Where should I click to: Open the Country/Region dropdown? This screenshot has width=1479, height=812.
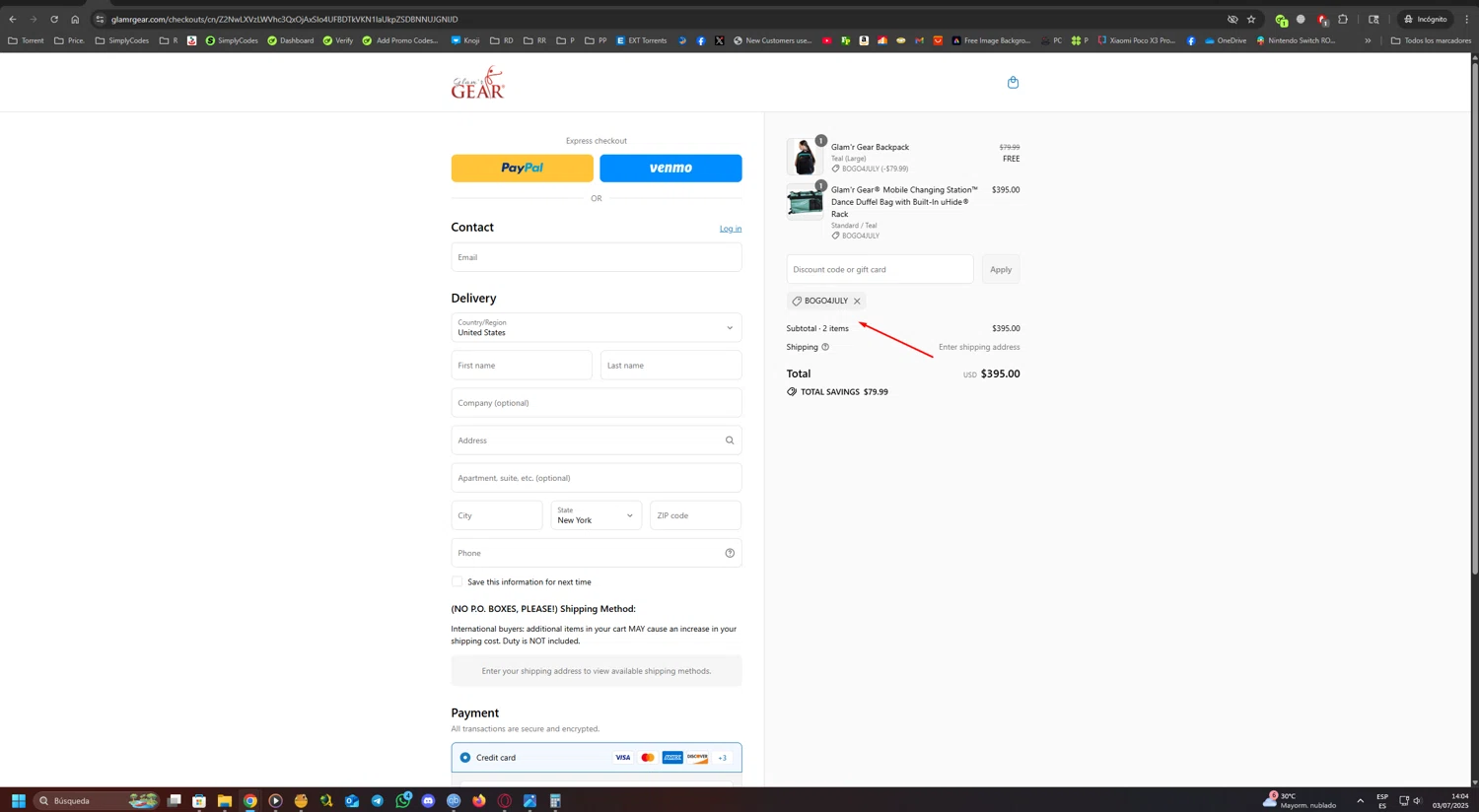click(597, 328)
